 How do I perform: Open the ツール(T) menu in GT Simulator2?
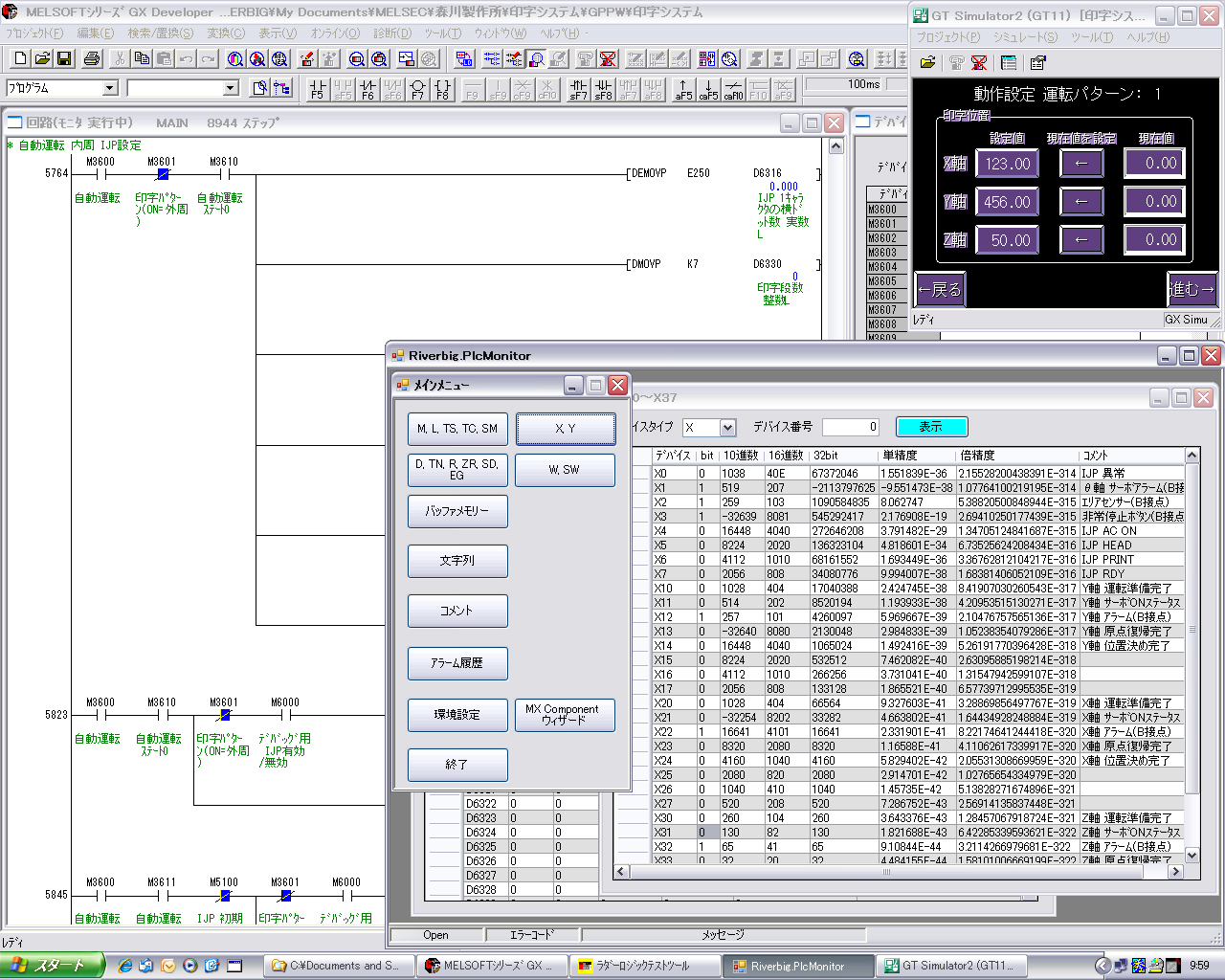(x=1092, y=37)
